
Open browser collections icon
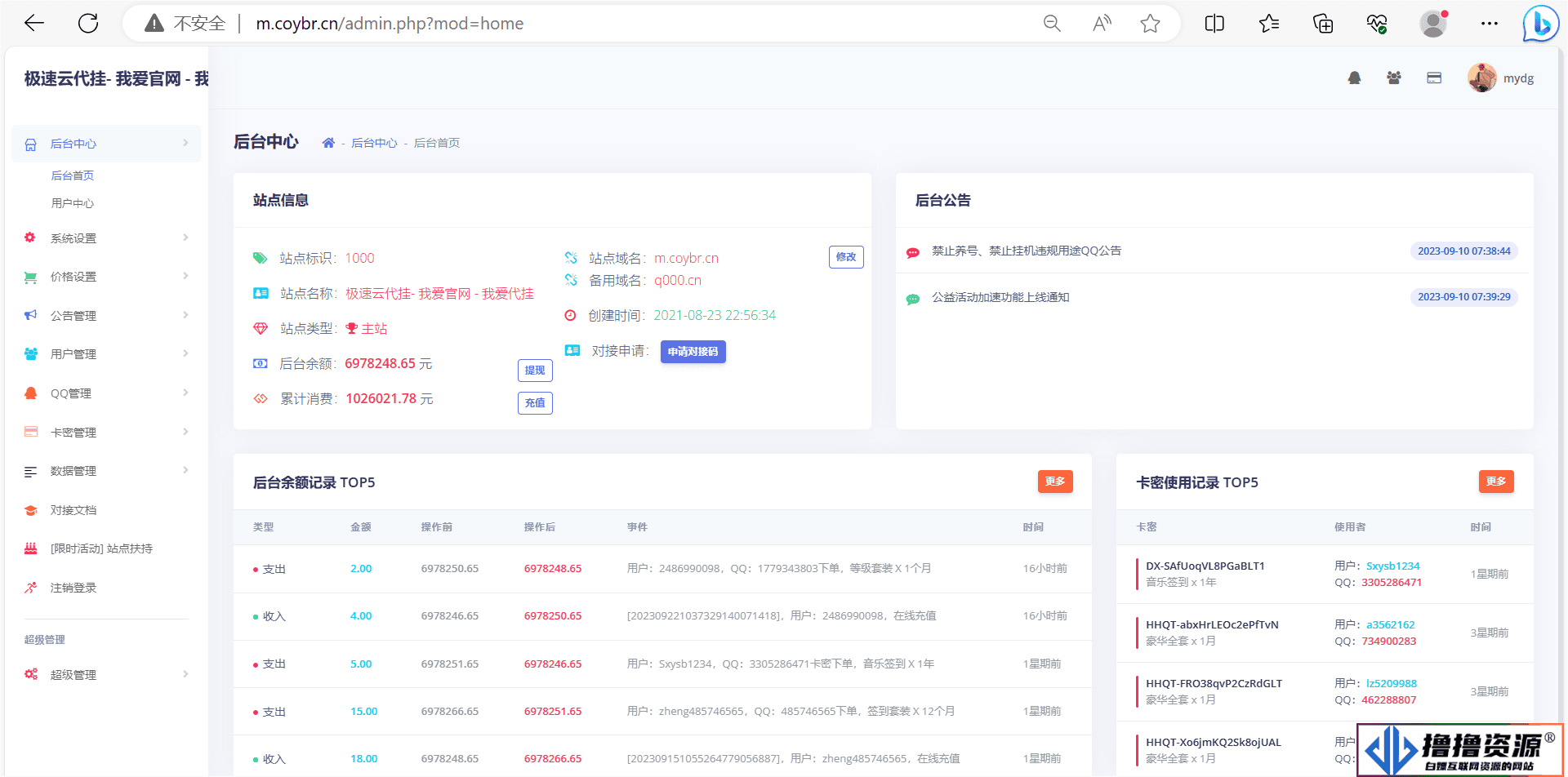coord(1323,24)
